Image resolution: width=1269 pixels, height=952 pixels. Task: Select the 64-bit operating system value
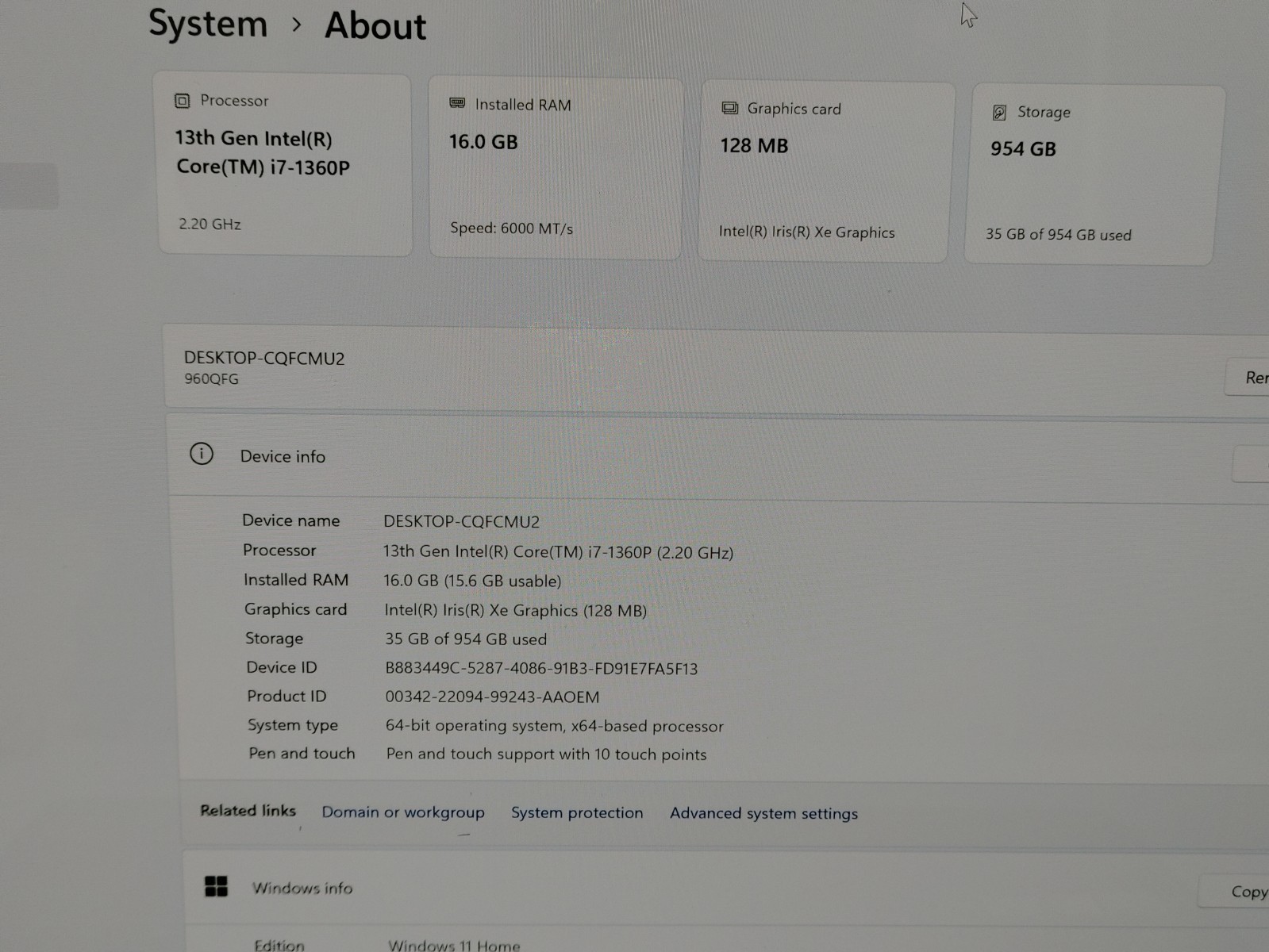[x=555, y=726]
